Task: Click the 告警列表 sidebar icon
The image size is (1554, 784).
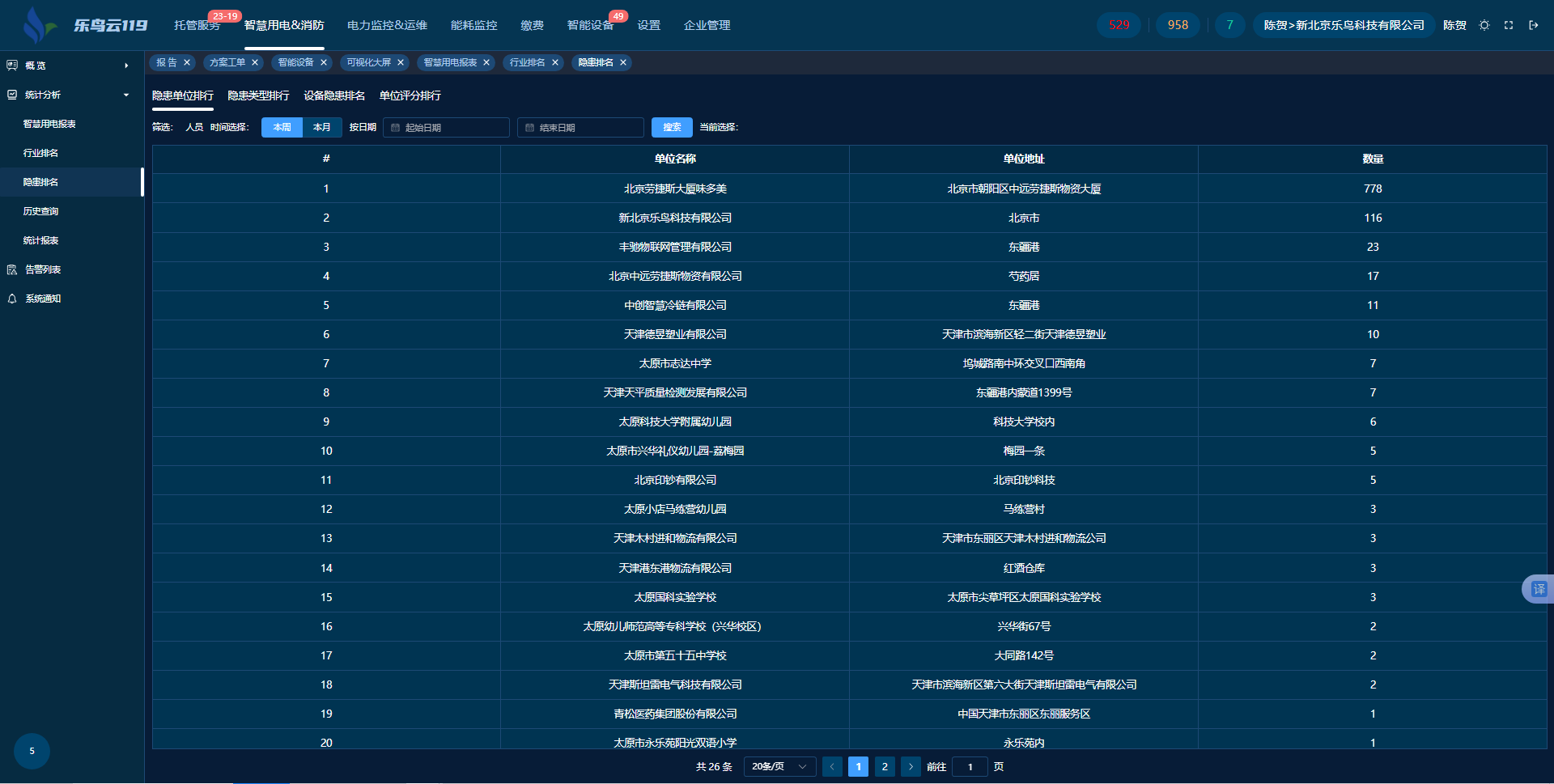Action: coord(12,269)
